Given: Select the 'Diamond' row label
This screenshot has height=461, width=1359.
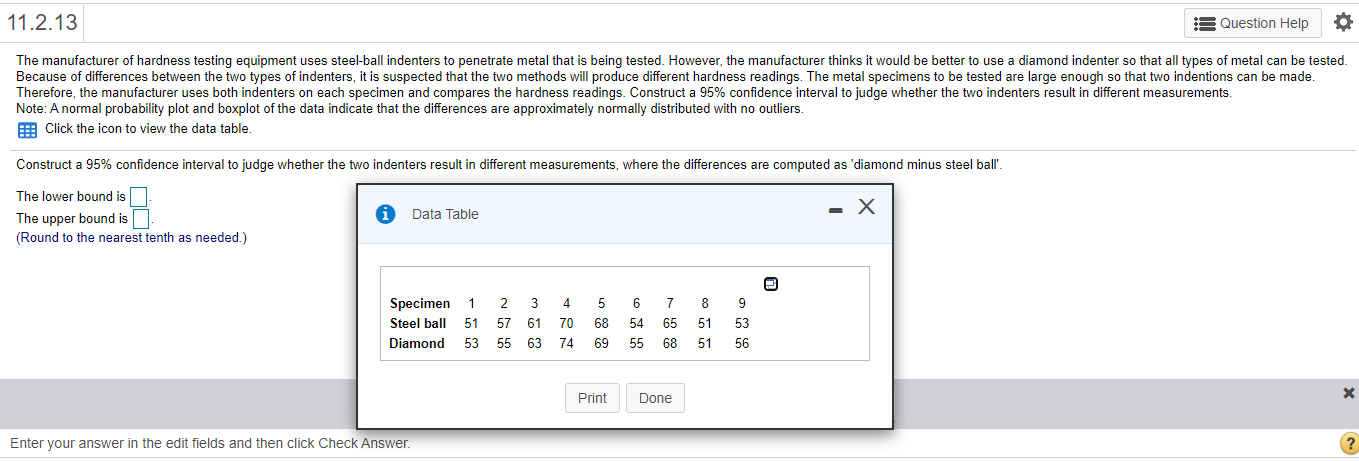Looking at the screenshot, I should point(417,343).
